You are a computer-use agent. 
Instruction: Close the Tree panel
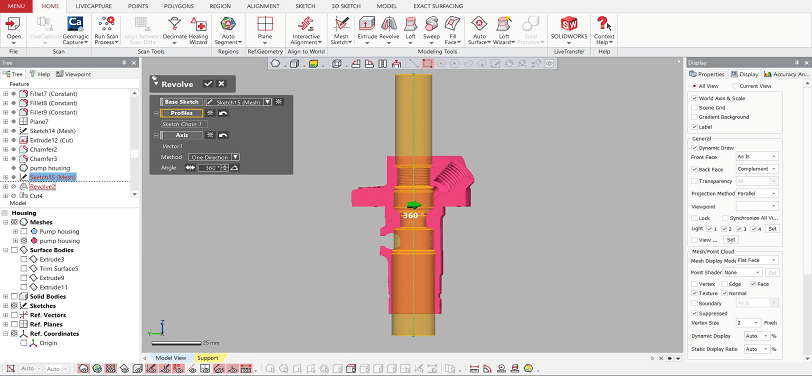(134, 63)
